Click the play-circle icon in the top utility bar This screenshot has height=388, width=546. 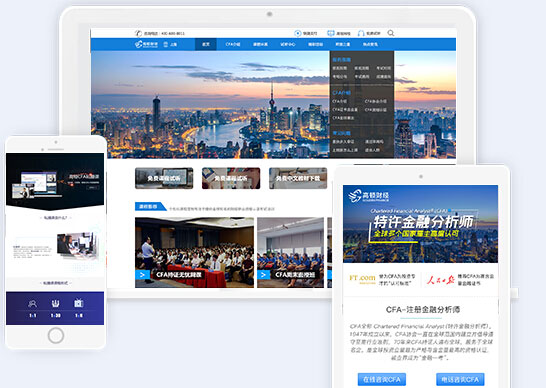click(297, 33)
